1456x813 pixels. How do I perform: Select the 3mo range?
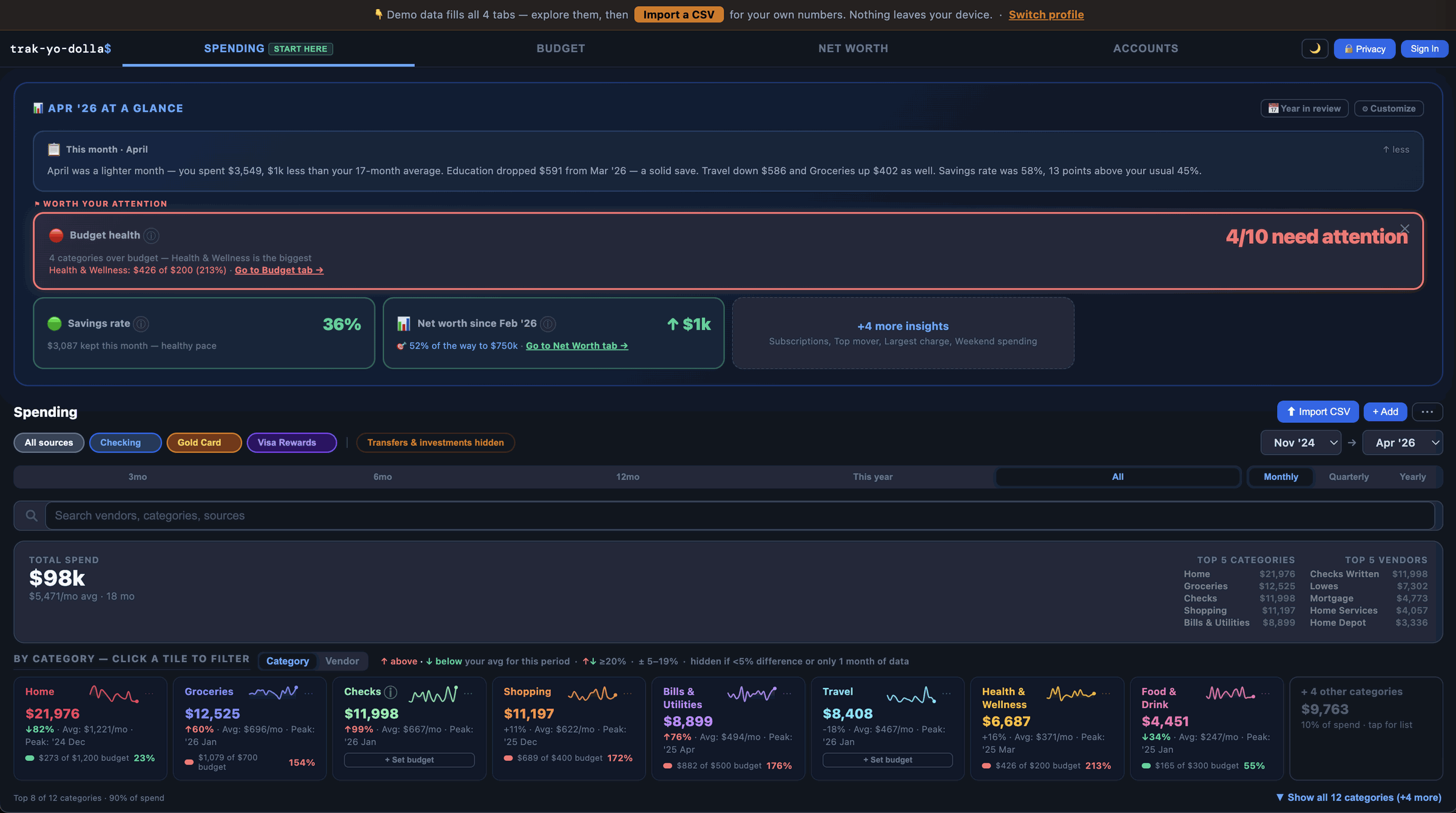[x=138, y=477]
